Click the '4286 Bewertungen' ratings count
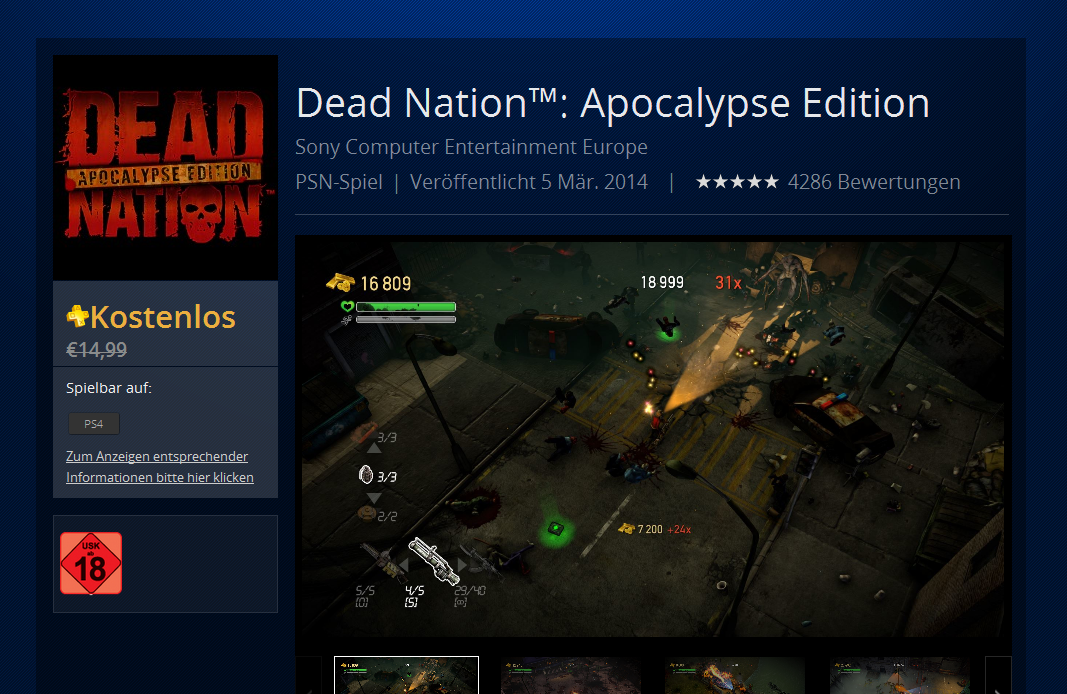Screen dimensions: 1067x694 [x=874, y=182]
